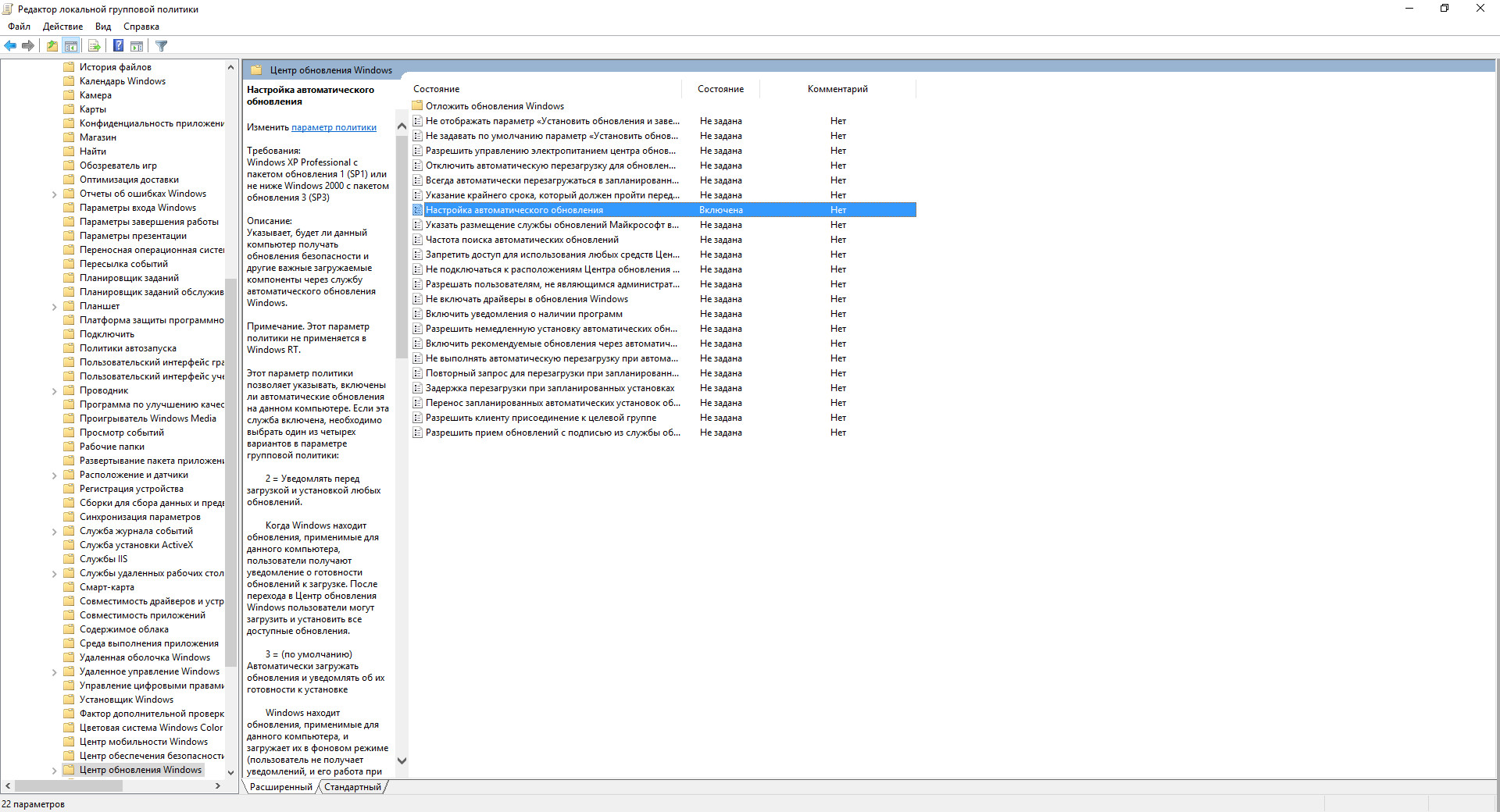Viewport: 1500px width, 812px height.
Task: Expand the «Проводник» tree node
Action: [x=54, y=391]
